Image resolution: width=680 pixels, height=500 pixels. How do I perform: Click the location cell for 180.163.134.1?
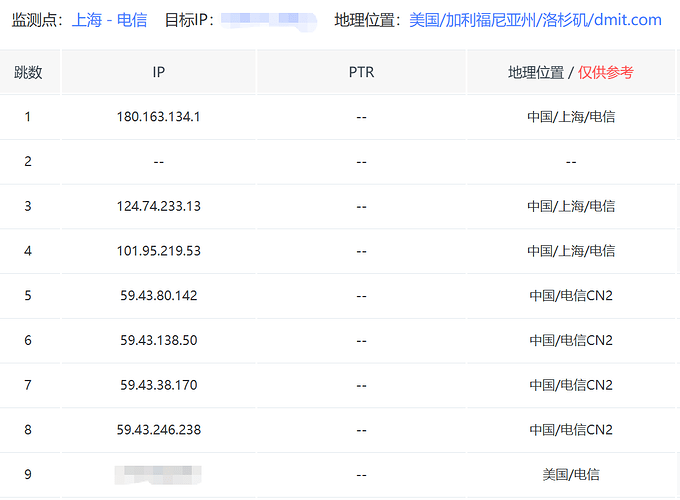571,117
